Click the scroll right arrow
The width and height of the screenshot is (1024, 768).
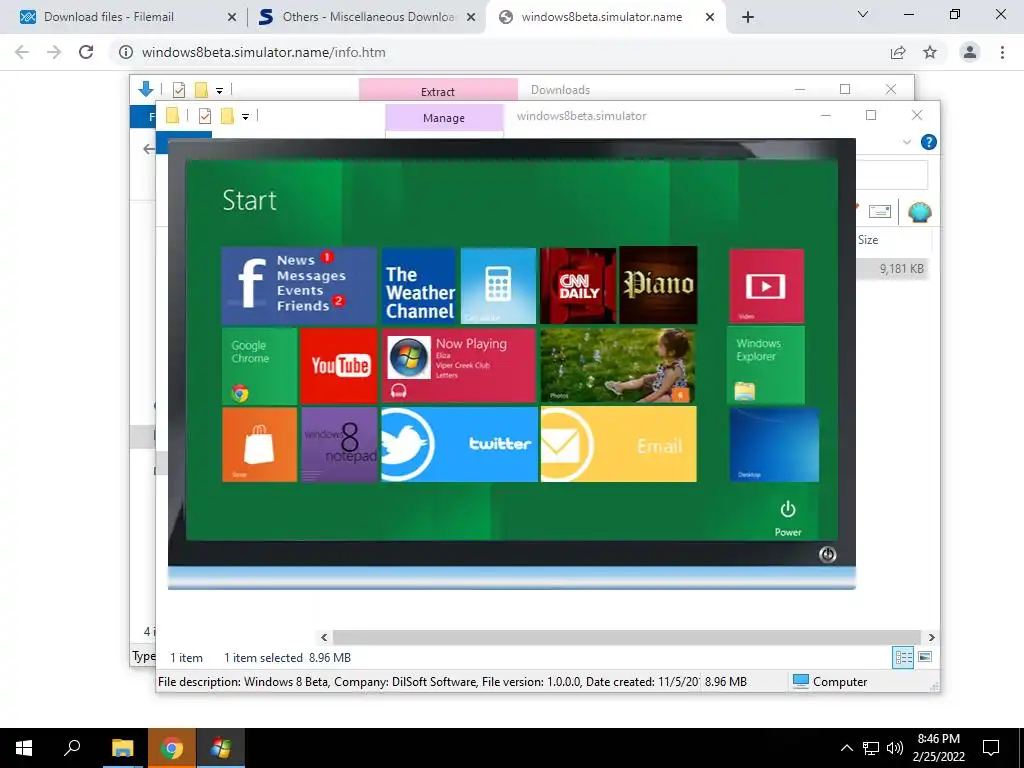(931, 637)
